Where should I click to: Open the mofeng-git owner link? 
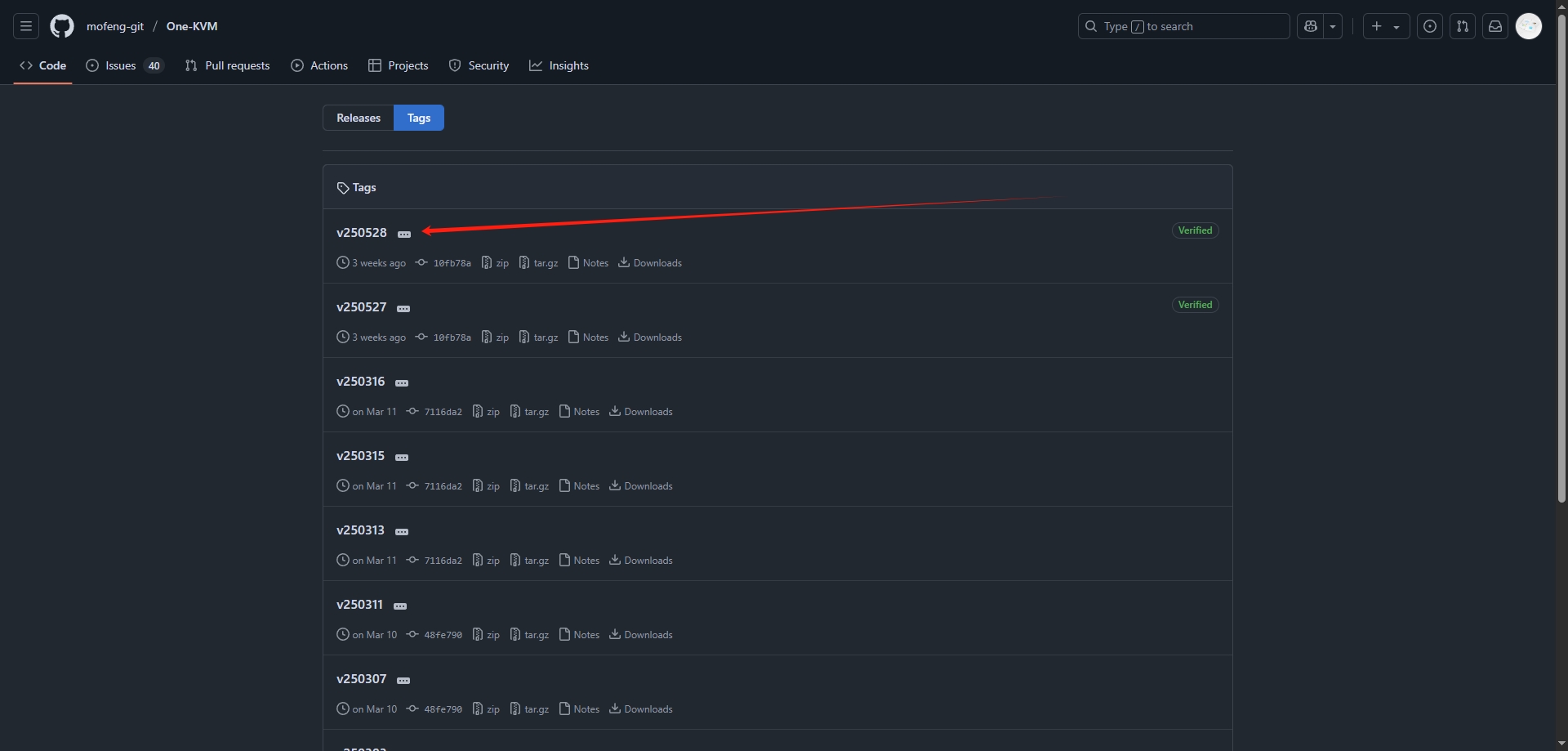click(x=115, y=26)
